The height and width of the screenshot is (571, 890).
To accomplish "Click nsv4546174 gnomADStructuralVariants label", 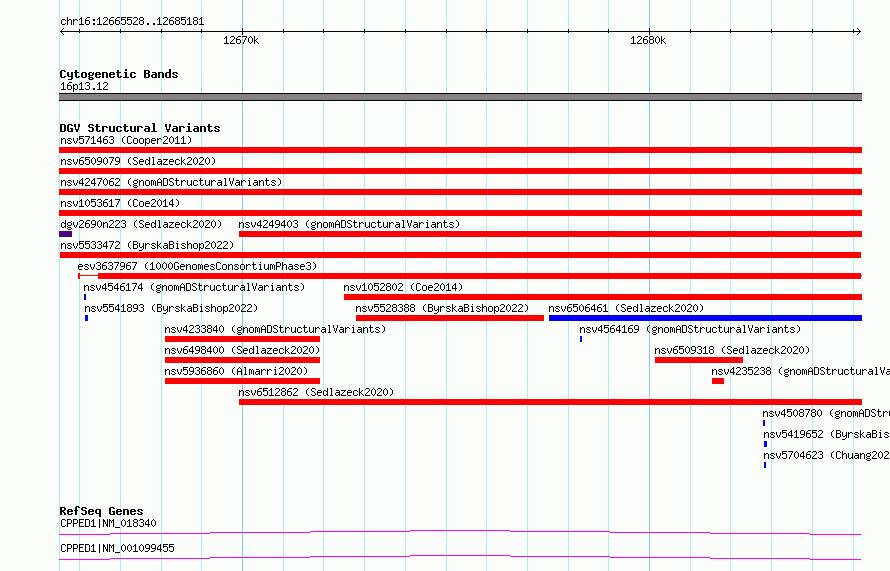I will click(x=194, y=287).
